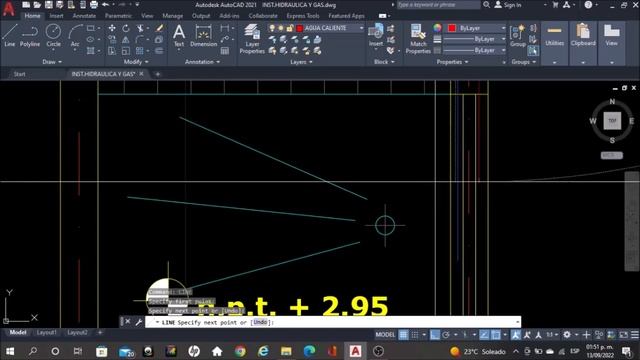Open Layer Properties manager
Screen dimensions: 640x360
click(x=252, y=39)
